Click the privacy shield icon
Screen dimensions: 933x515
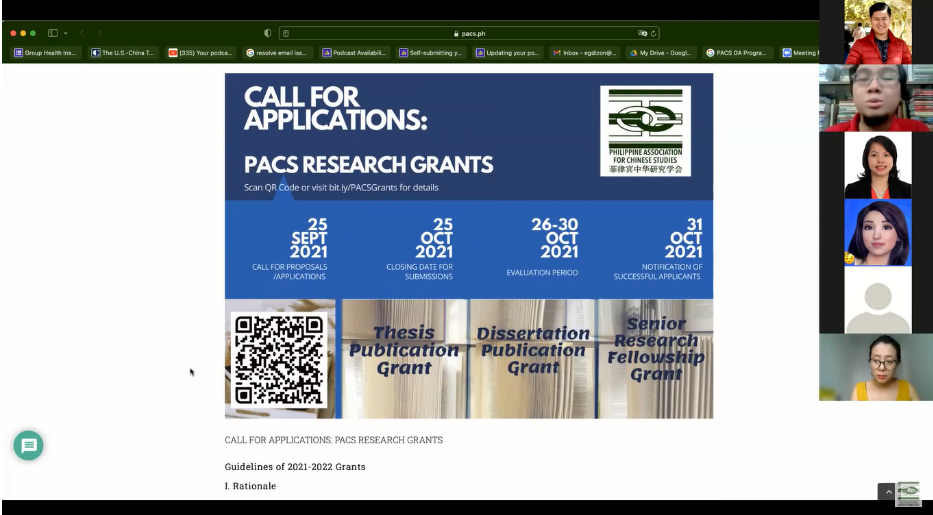click(x=268, y=33)
